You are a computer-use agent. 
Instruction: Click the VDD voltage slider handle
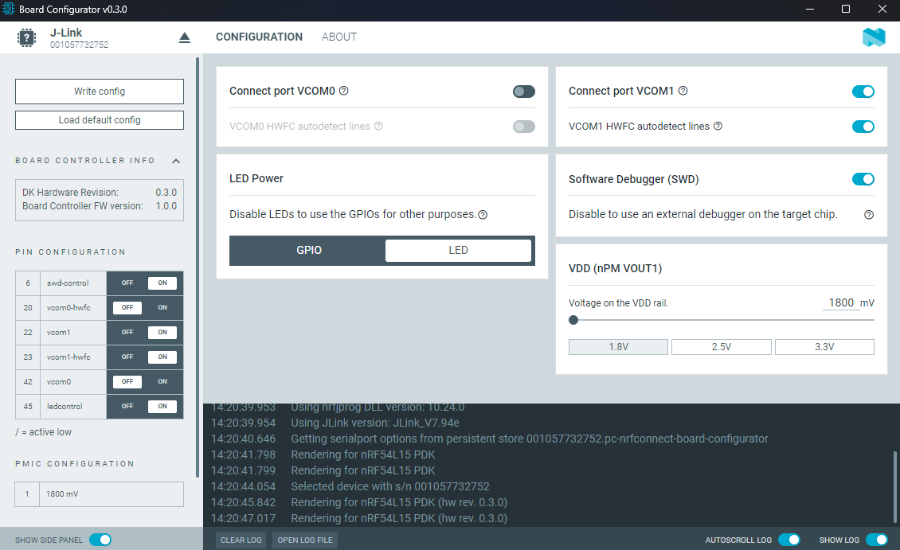[x=573, y=320]
